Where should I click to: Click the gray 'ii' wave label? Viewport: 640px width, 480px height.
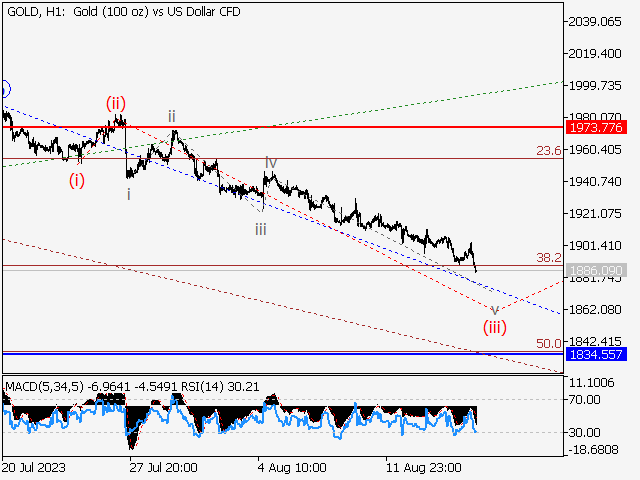coord(172,117)
